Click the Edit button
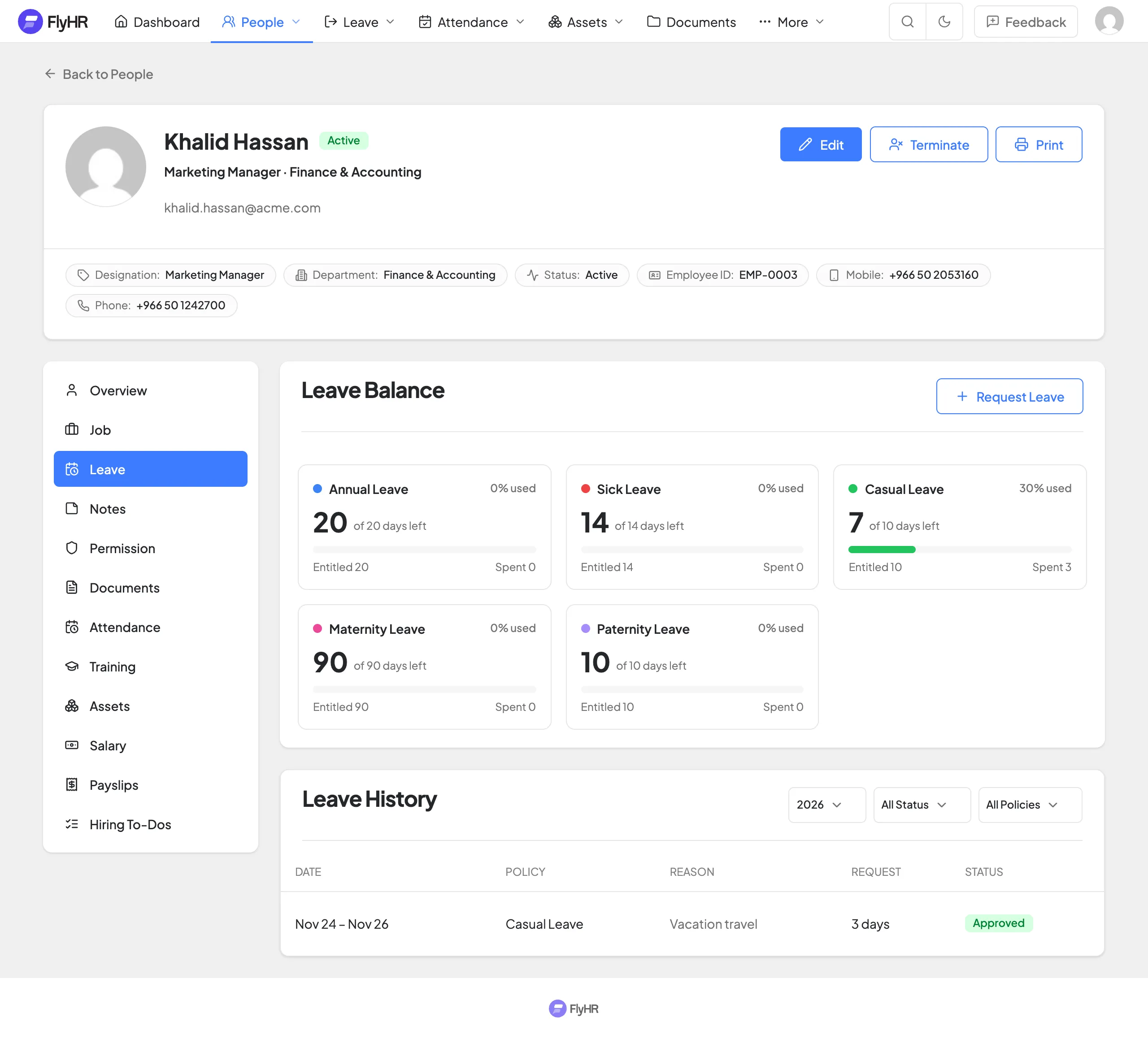 pyautogui.click(x=821, y=145)
